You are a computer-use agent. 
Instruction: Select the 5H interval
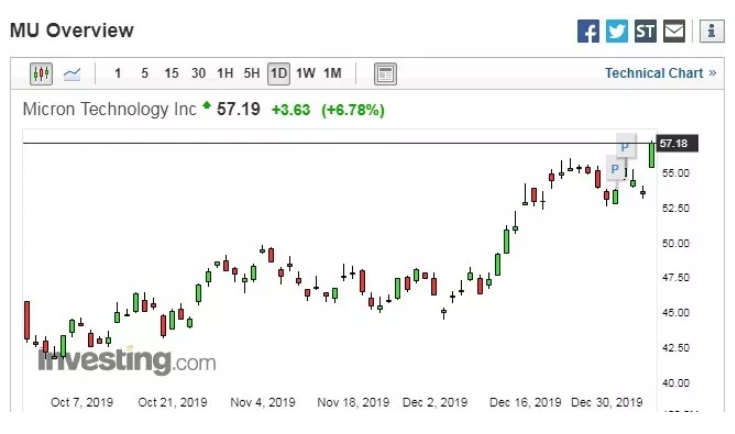252,74
